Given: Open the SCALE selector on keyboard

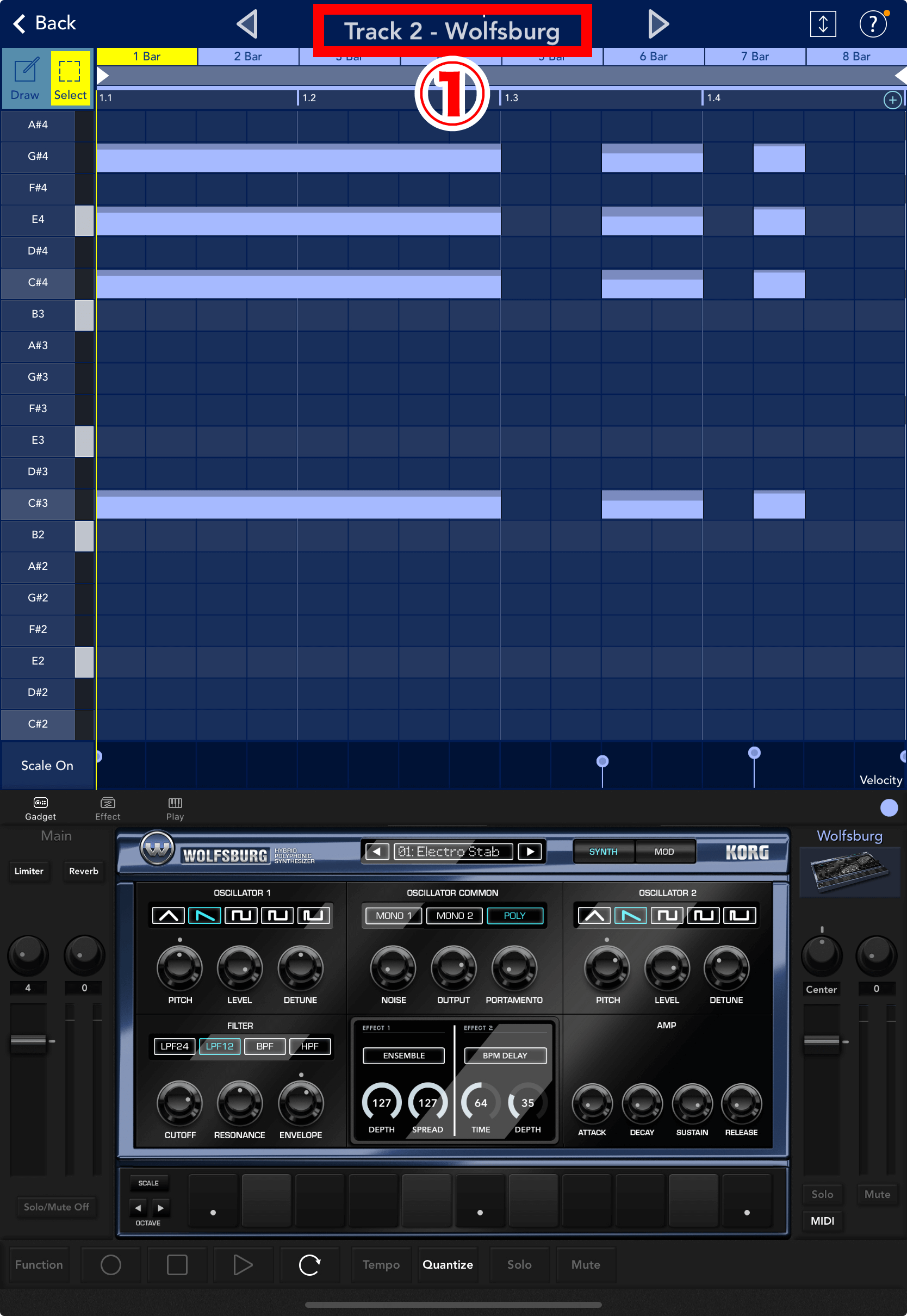Looking at the screenshot, I should click(148, 1182).
